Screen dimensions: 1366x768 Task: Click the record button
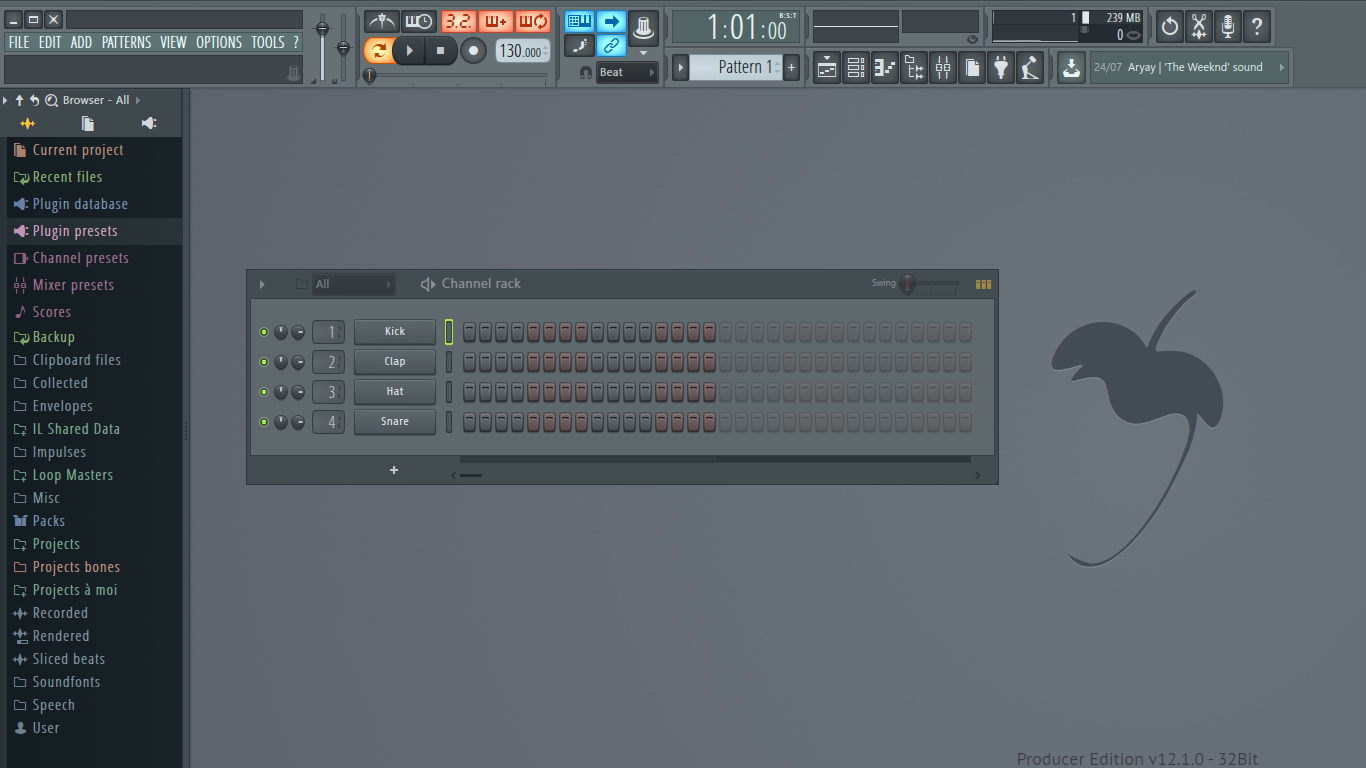(x=474, y=50)
